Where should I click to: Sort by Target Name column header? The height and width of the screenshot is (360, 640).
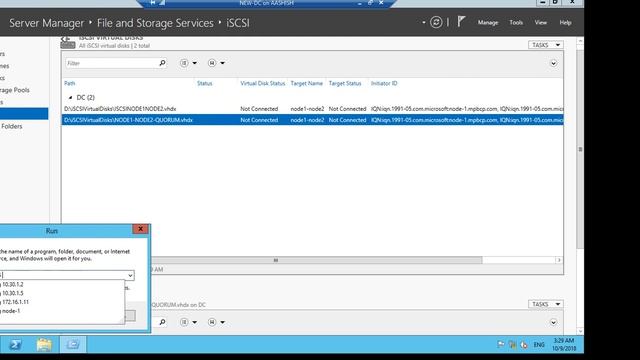tap(307, 83)
